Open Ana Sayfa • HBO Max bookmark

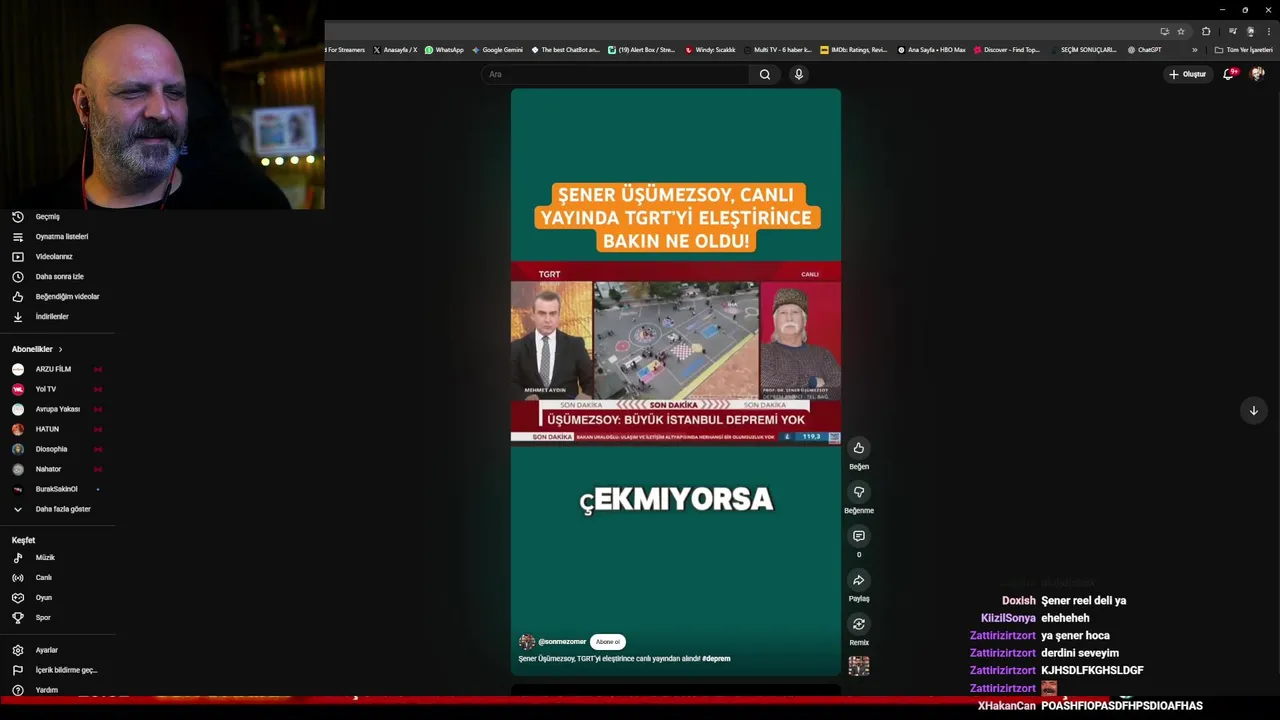click(931, 50)
